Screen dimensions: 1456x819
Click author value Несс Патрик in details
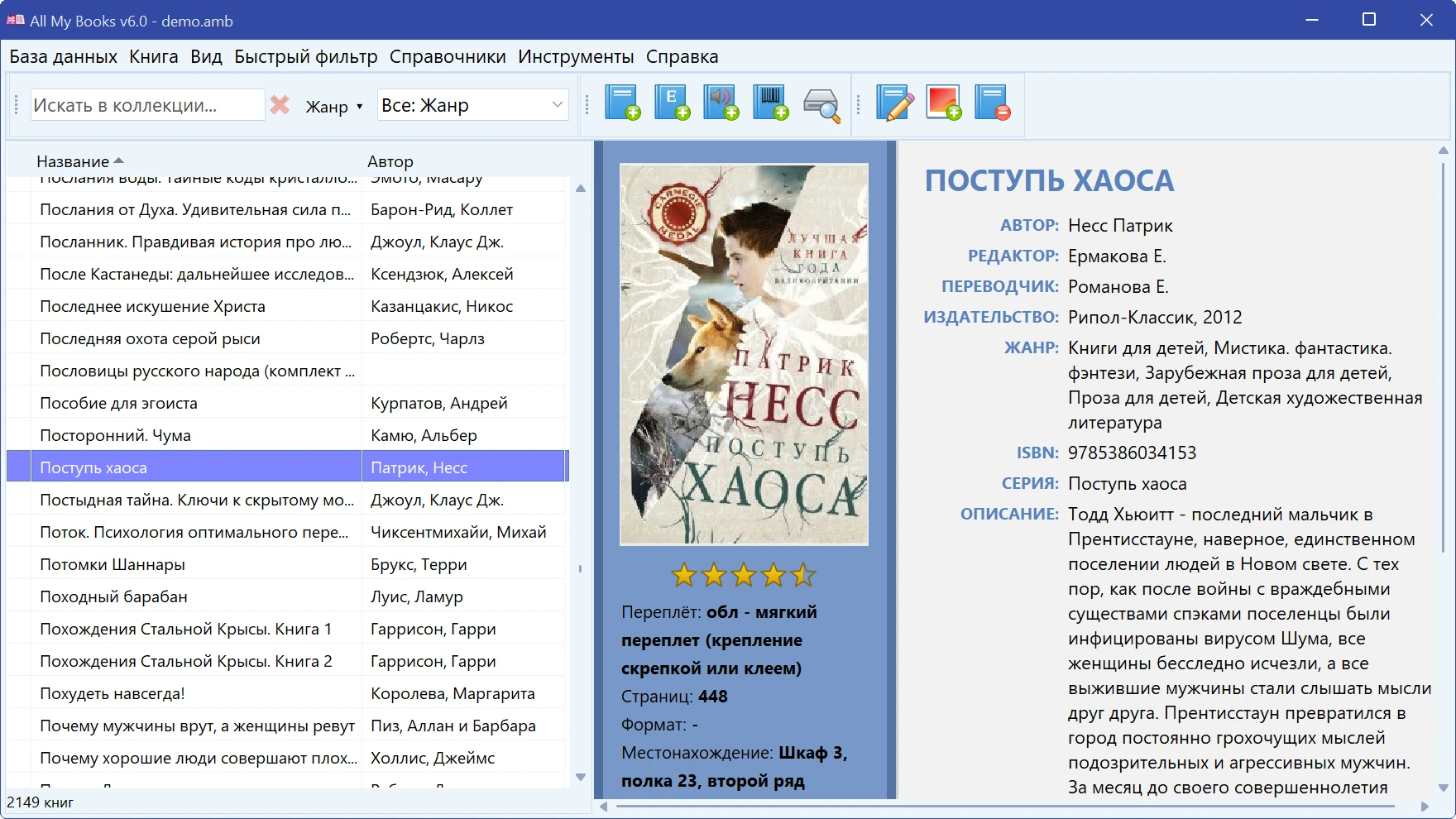[1120, 225]
